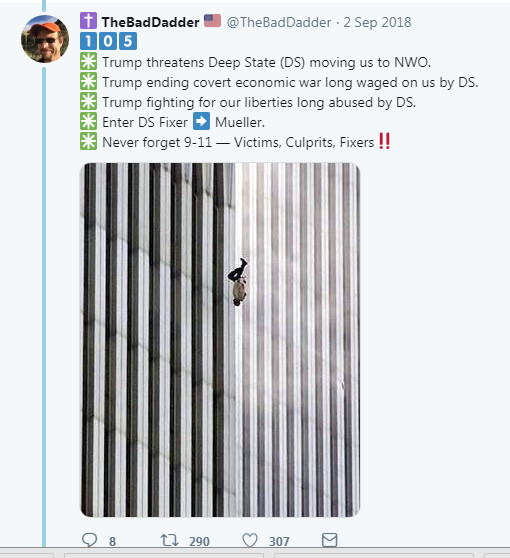Open TheBadDadder's profile picture
Viewport: 510px width, 558px height.
(45, 39)
